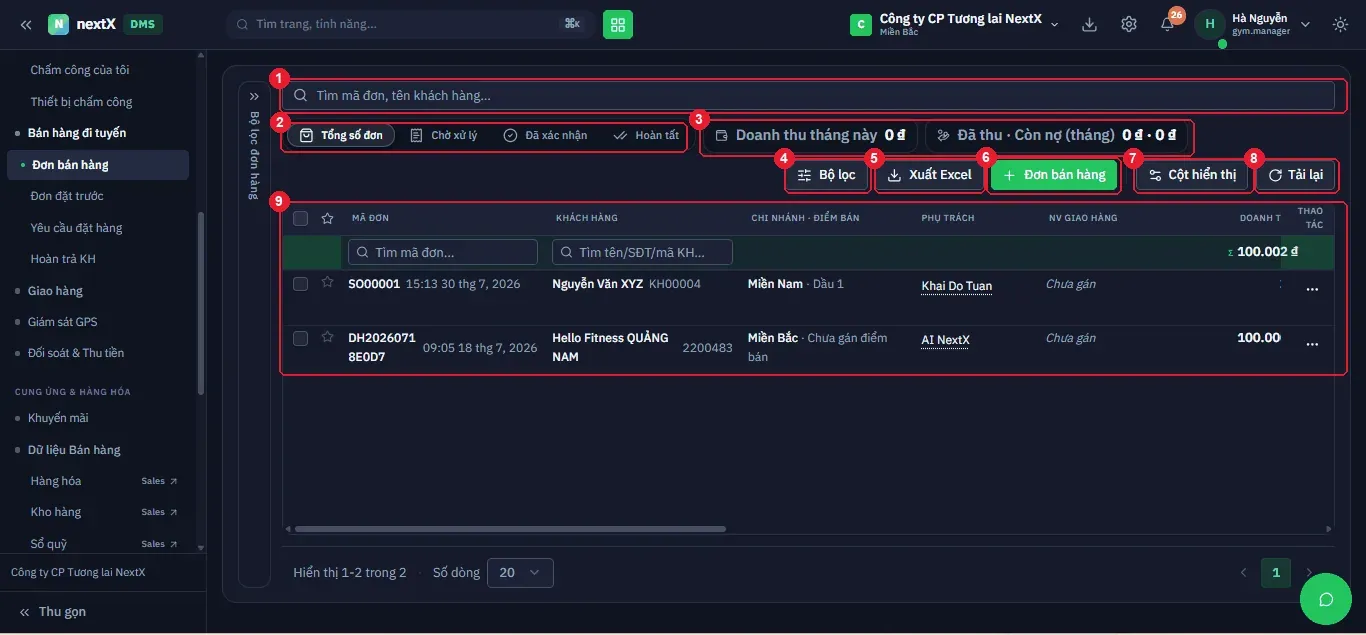The image size is (1366, 635).
Task: Open the Bộ lọc filter button
Action: pos(827,175)
